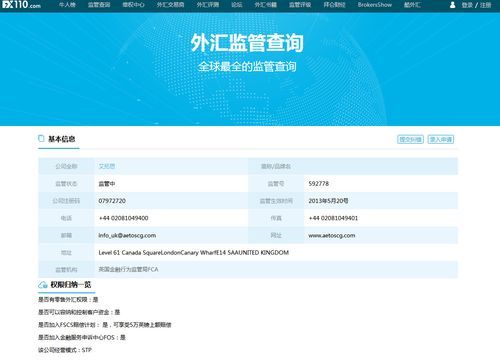Click the 全球最全的监管查询 banner subtitle

pos(247,67)
